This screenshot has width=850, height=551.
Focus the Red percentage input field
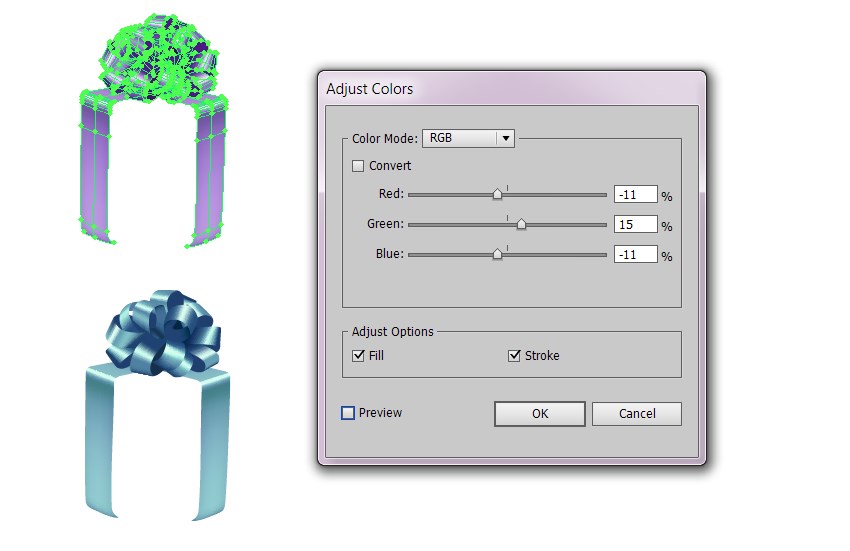(x=635, y=194)
